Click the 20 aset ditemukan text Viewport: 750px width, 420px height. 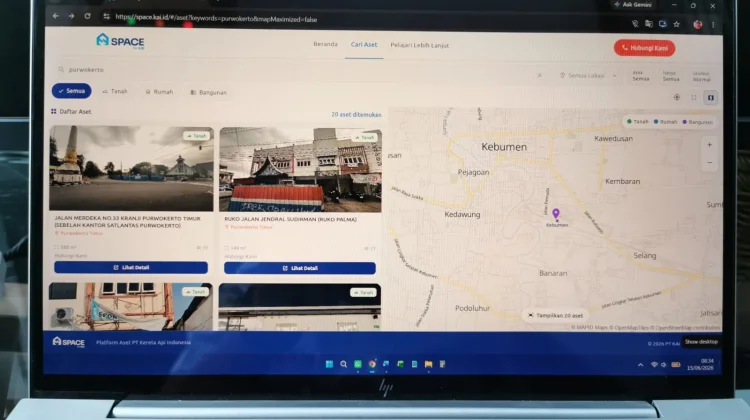coord(356,115)
